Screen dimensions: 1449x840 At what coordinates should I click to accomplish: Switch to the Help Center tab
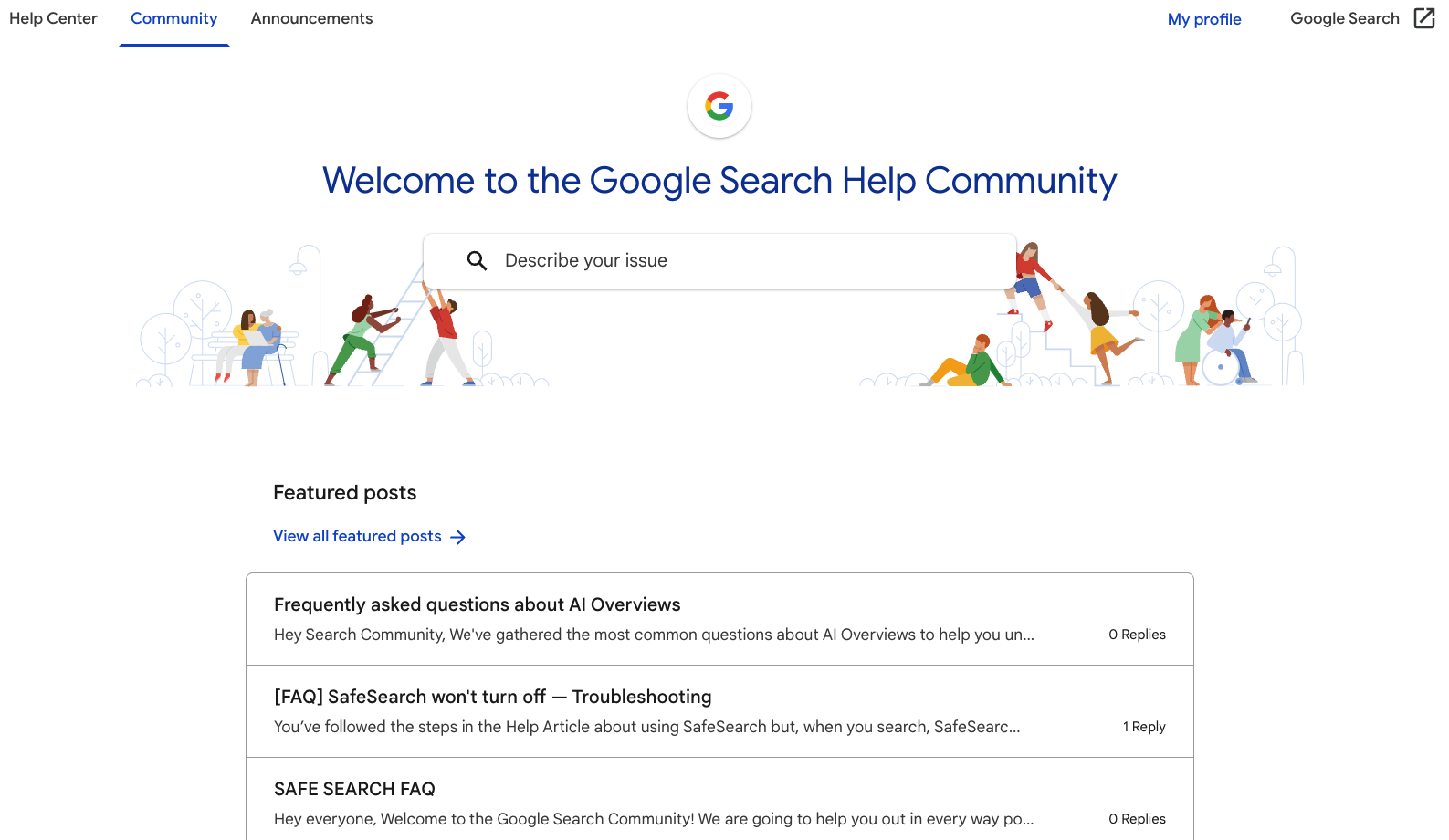tap(53, 18)
